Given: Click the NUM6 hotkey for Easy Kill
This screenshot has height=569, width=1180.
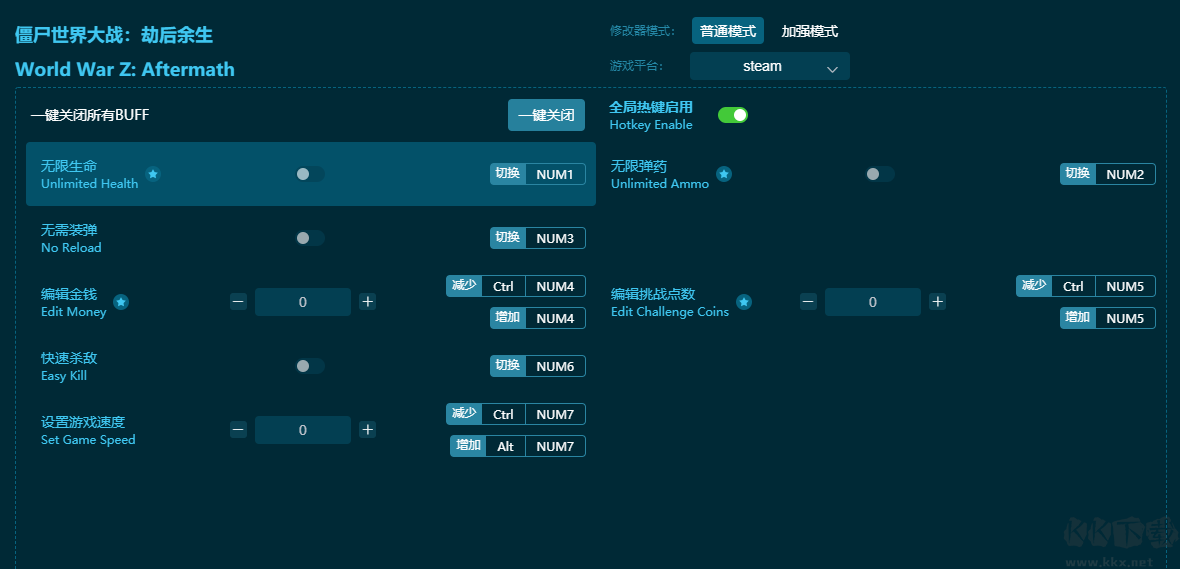Looking at the screenshot, I should click(555, 367).
